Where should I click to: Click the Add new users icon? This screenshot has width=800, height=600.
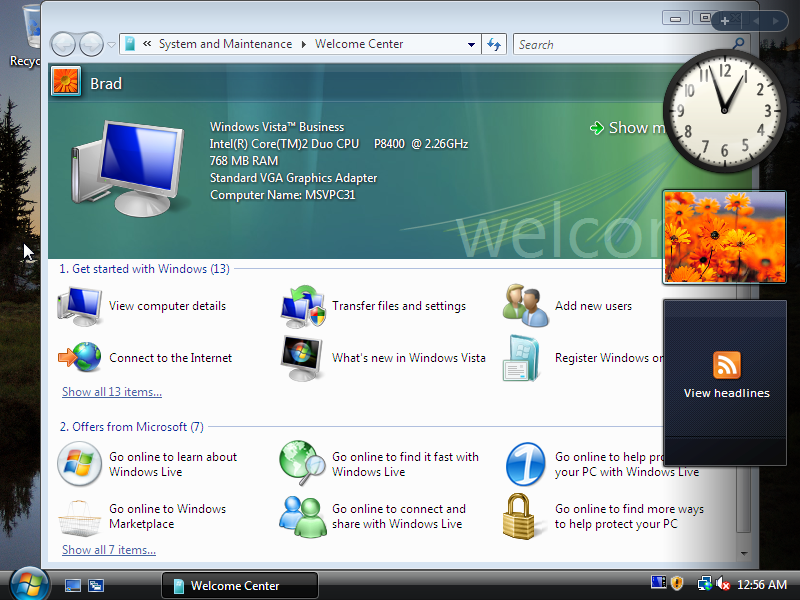coord(526,306)
